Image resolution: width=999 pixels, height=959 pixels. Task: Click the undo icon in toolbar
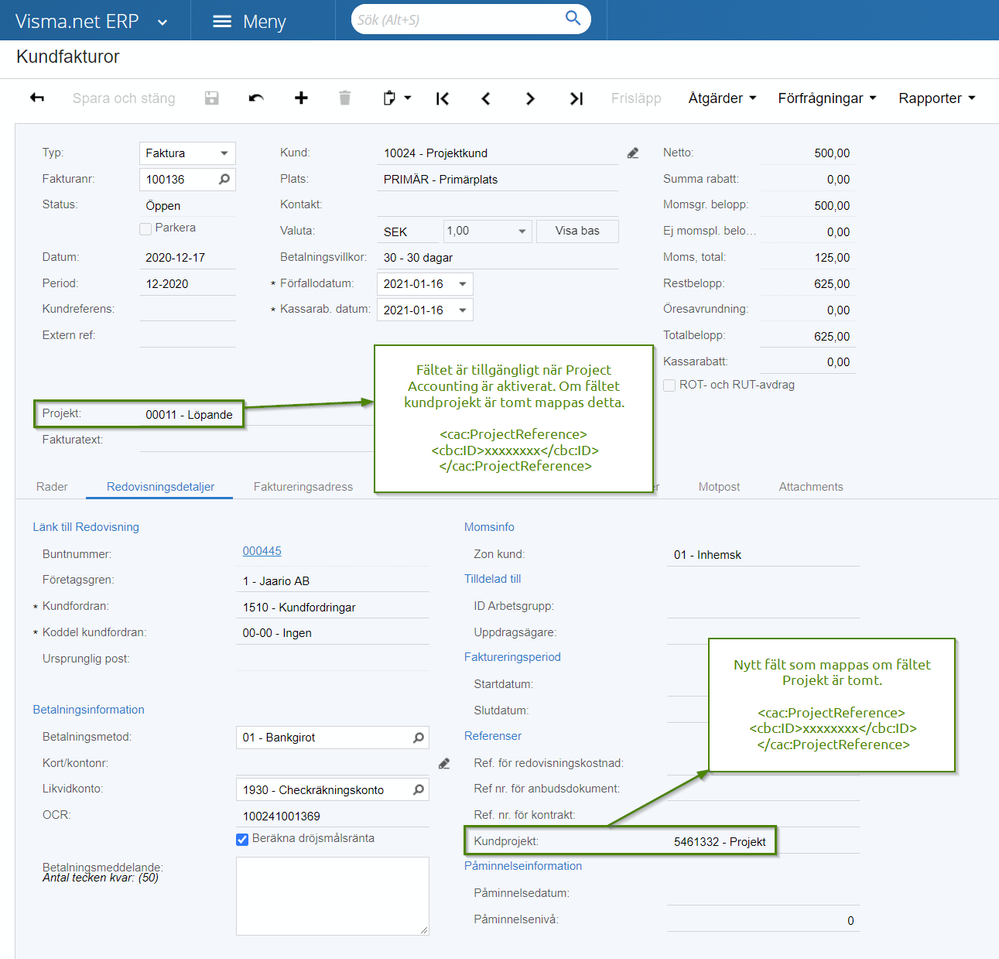(256, 98)
